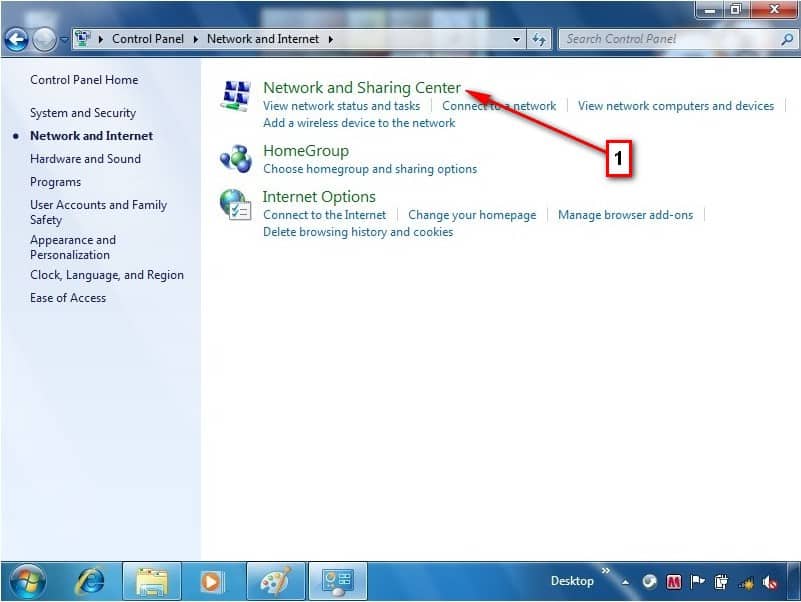Image resolution: width=801 pixels, height=602 pixels.
Task: Expand the root breadcrumb arrow before Control Panel
Action: (101, 39)
